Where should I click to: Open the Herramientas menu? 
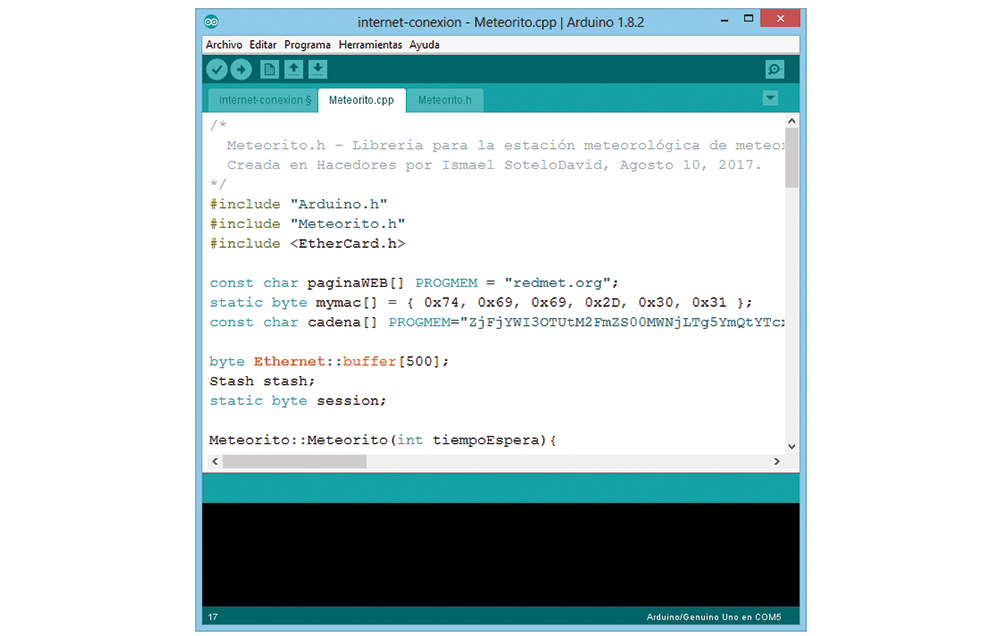(370, 45)
